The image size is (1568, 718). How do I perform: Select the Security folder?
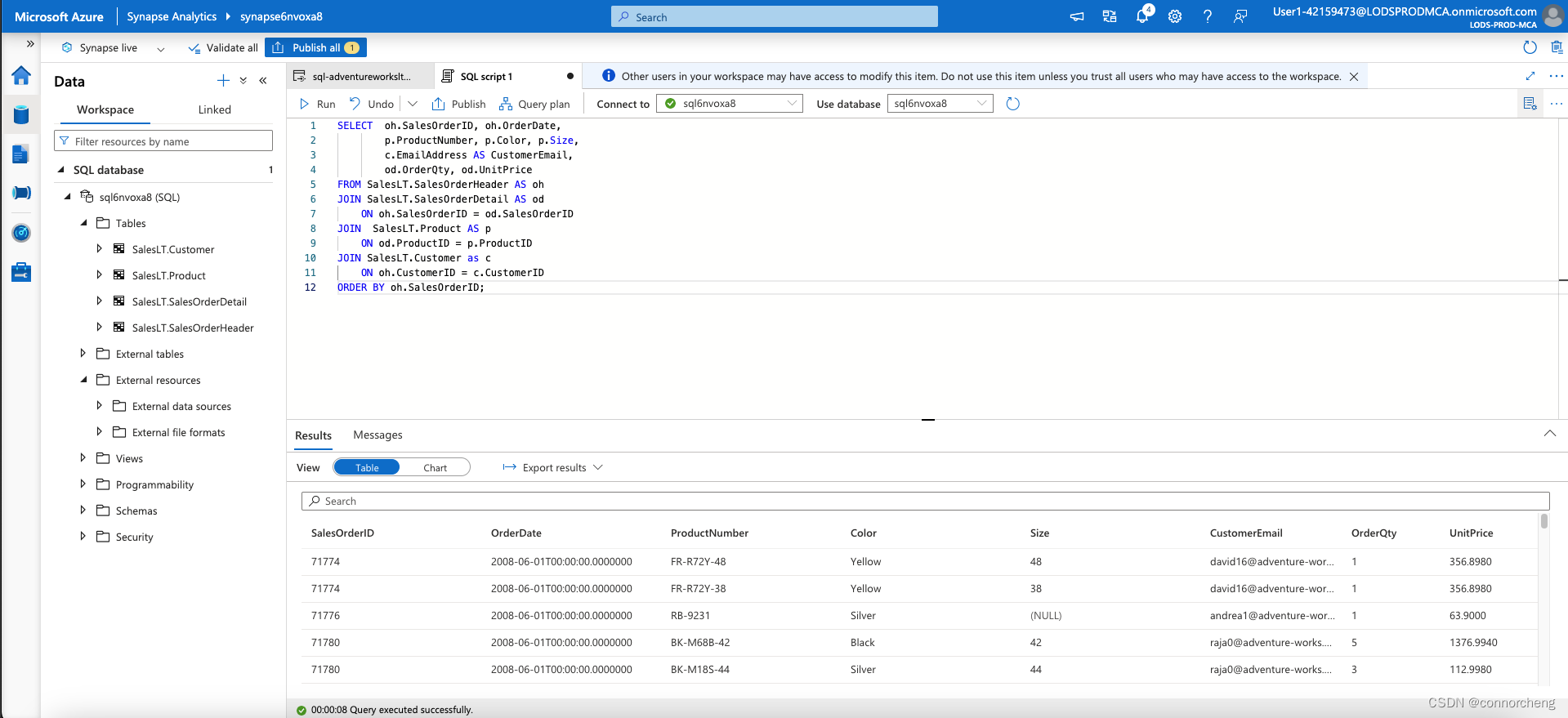pos(134,537)
